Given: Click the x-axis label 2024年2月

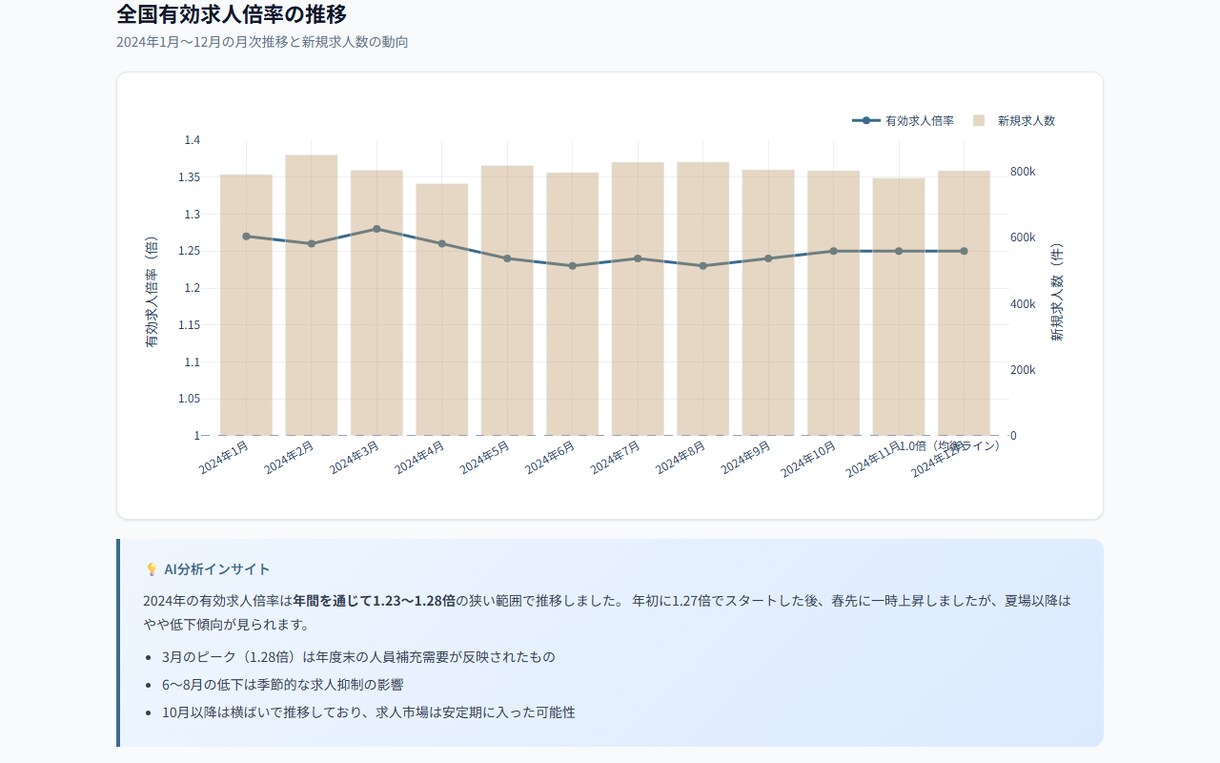Looking at the screenshot, I should 289,458.
